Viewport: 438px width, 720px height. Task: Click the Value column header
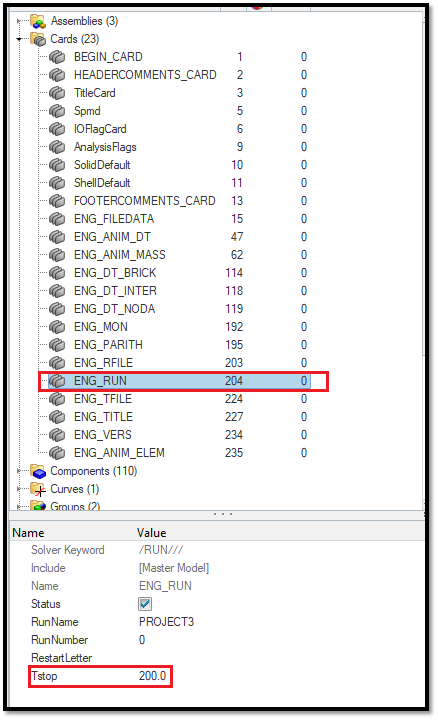152,533
